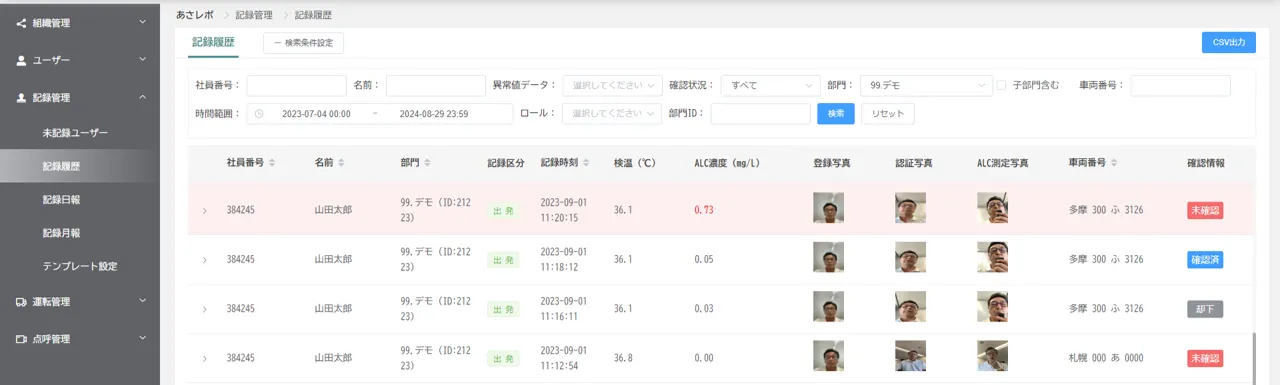Open ALC測定写真 thumbnail in 11:18:12 row
This screenshot has width=1280, height=385.
[x=992, y=258]
